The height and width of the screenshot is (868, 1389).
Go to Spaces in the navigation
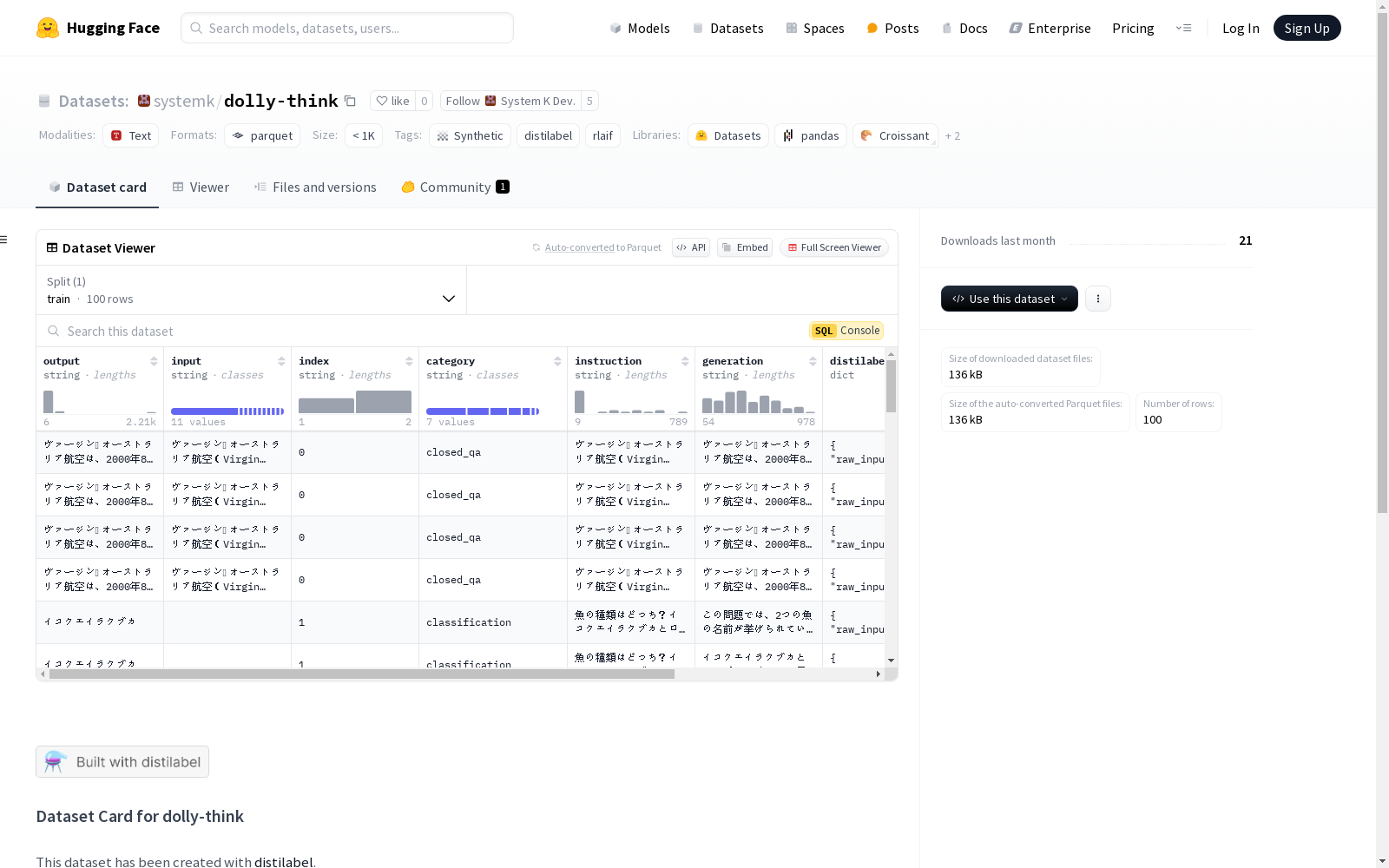pos(815,28)
